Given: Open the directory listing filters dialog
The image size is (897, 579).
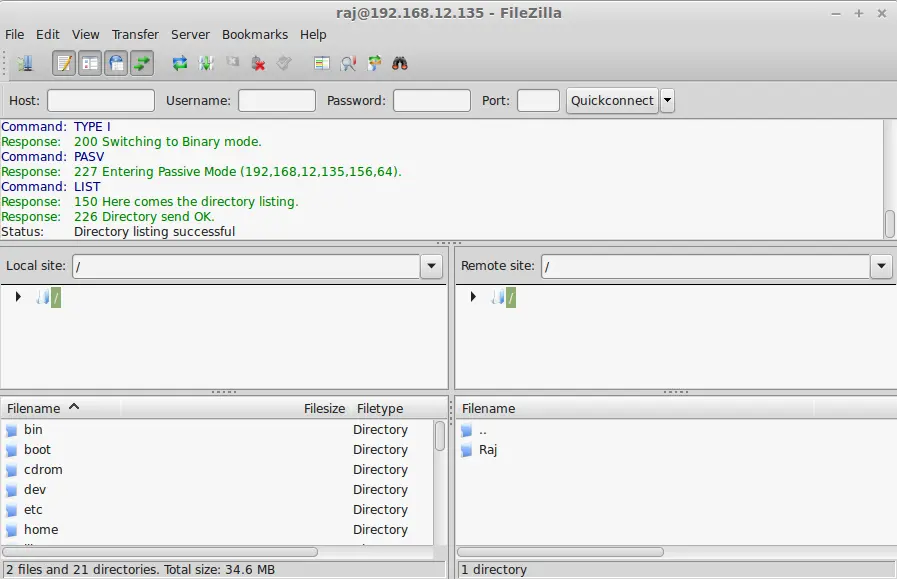Looking at the screenshot, I should [322, 63].
